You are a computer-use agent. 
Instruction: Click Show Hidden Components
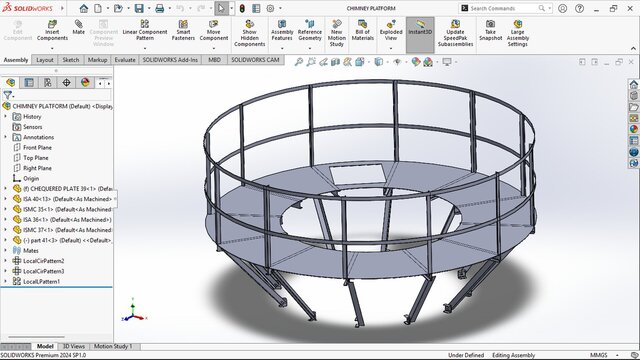click(249, 33)
